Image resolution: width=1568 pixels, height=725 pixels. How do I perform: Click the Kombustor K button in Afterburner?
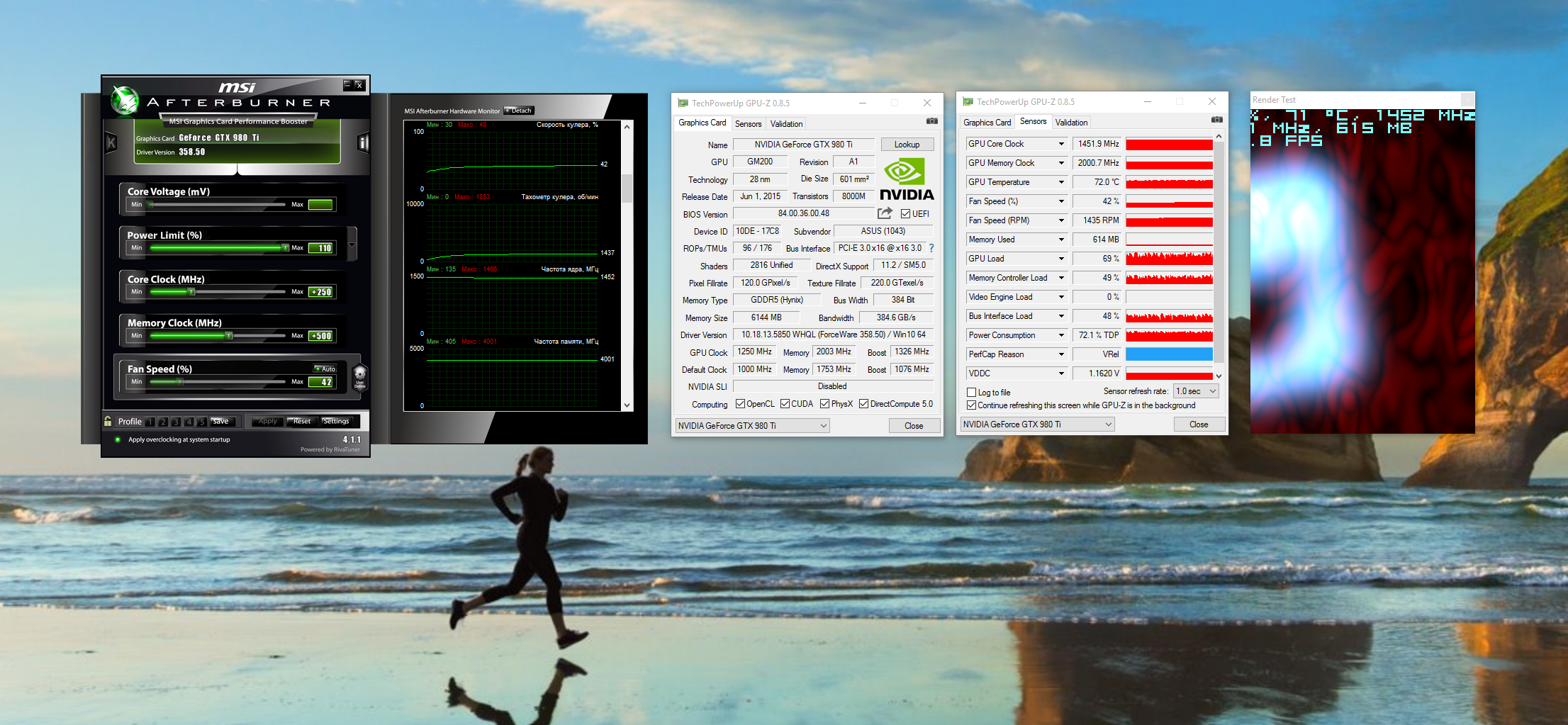tap(111, 143)
